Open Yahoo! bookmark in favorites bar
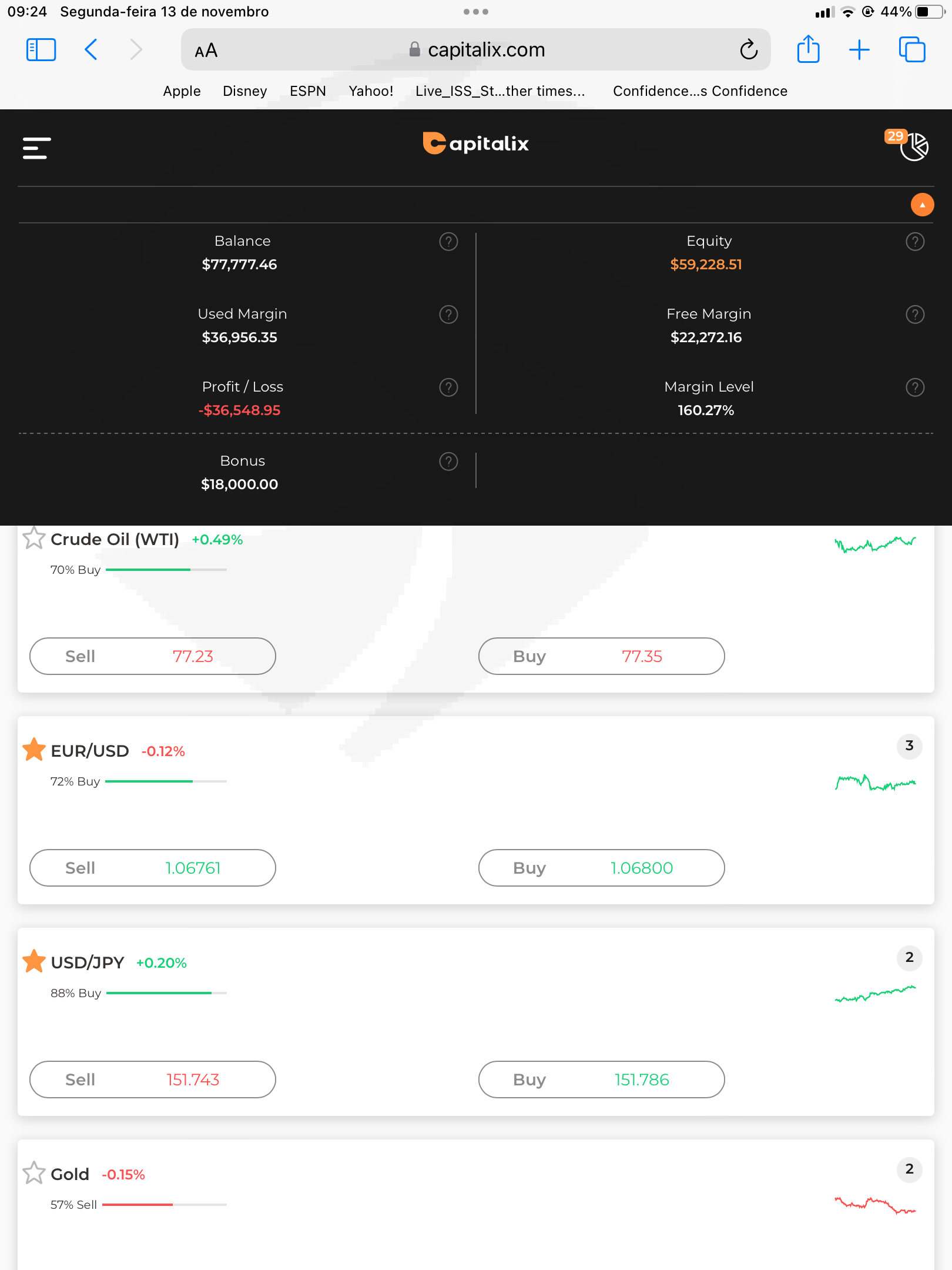 coord(371,91)
